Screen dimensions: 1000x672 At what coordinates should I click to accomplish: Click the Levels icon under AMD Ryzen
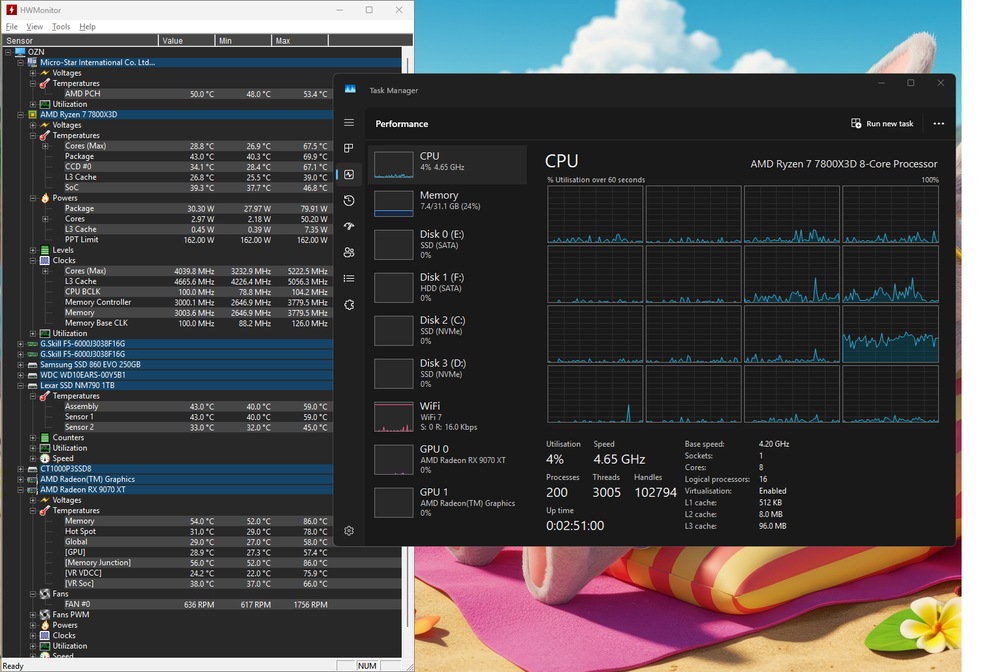[45, 250]
